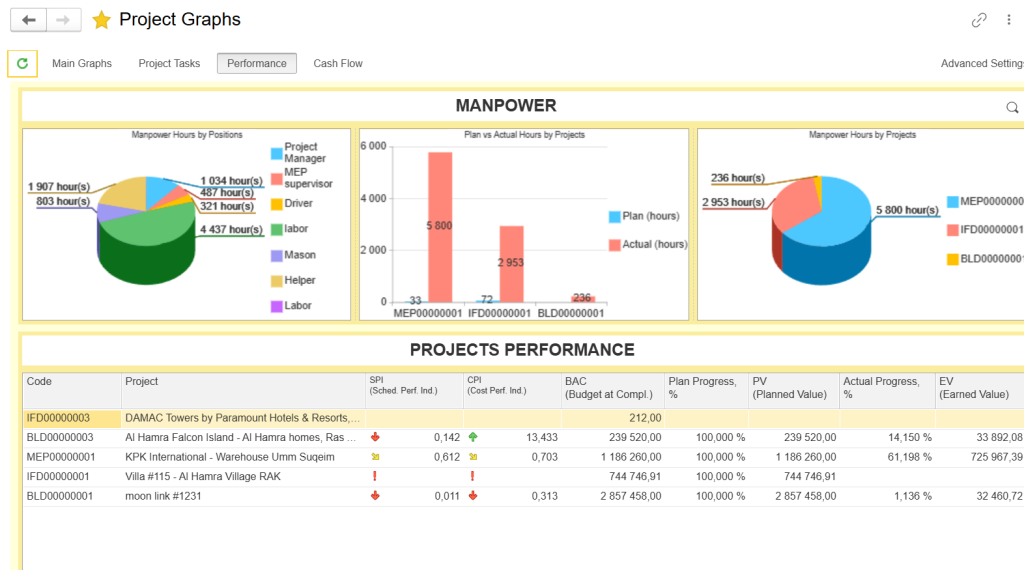
Task: Select the Performance tab
Action: click(257, 63)
